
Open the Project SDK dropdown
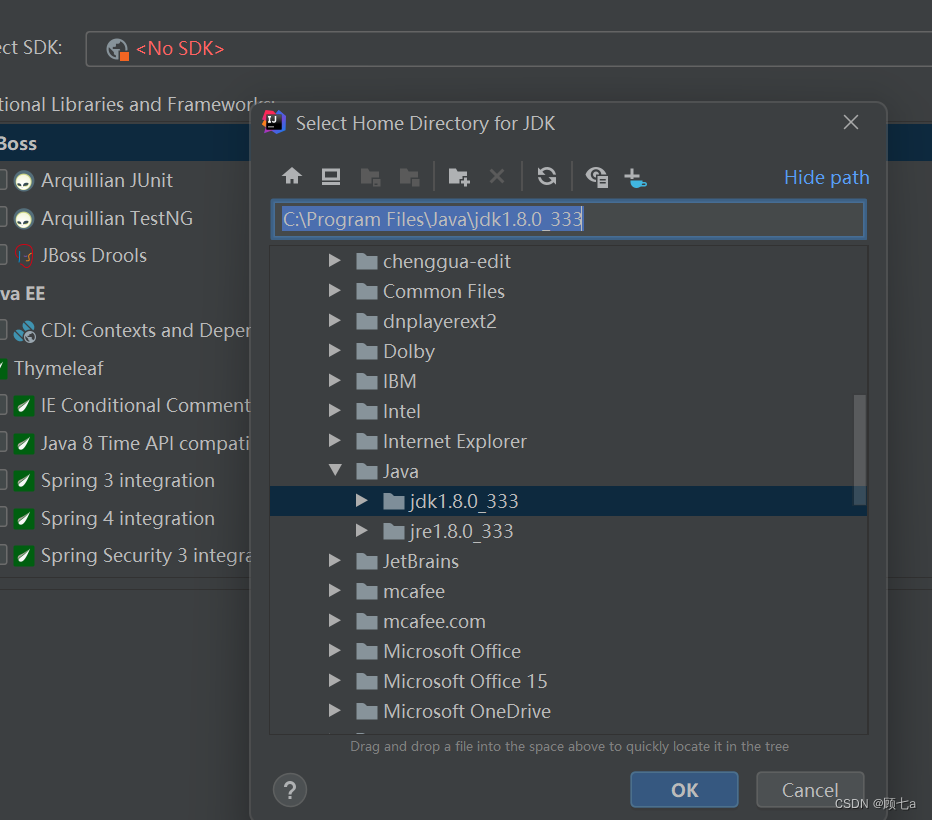[x=509, y=49]
